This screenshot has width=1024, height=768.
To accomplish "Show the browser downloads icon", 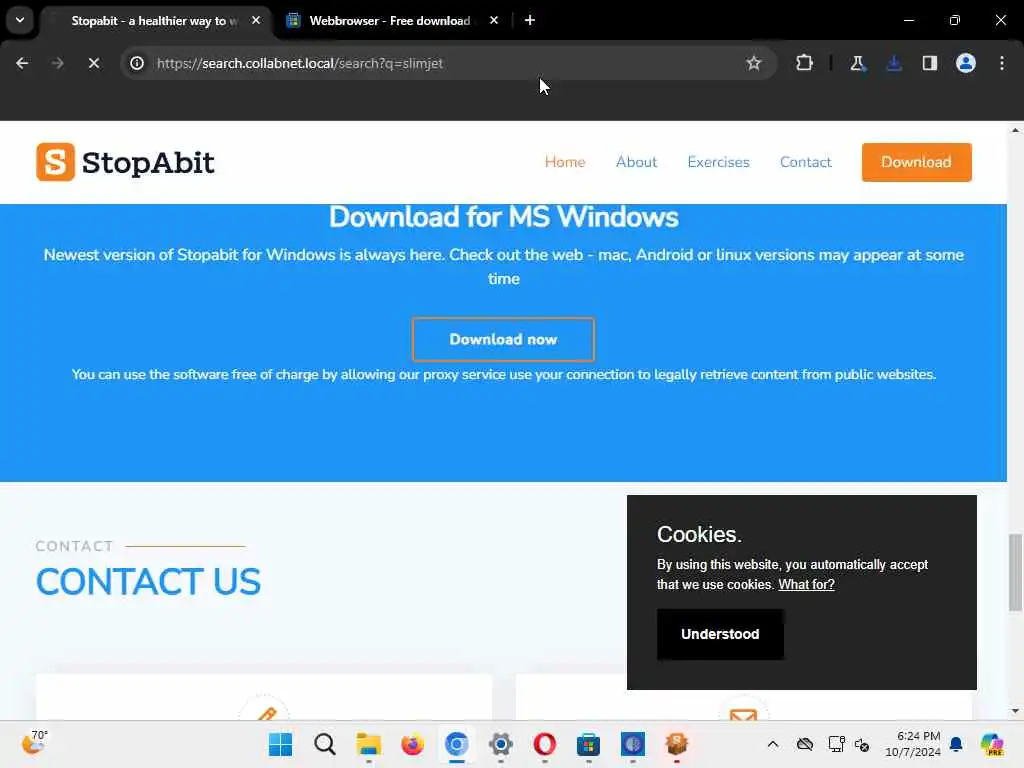I will click(x=893, y=63).
